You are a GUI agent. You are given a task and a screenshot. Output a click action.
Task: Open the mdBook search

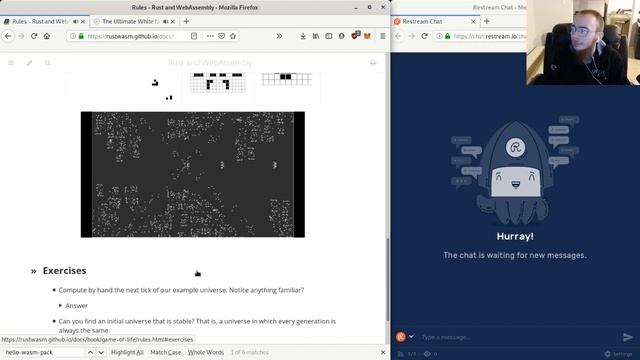pos(48,62)
